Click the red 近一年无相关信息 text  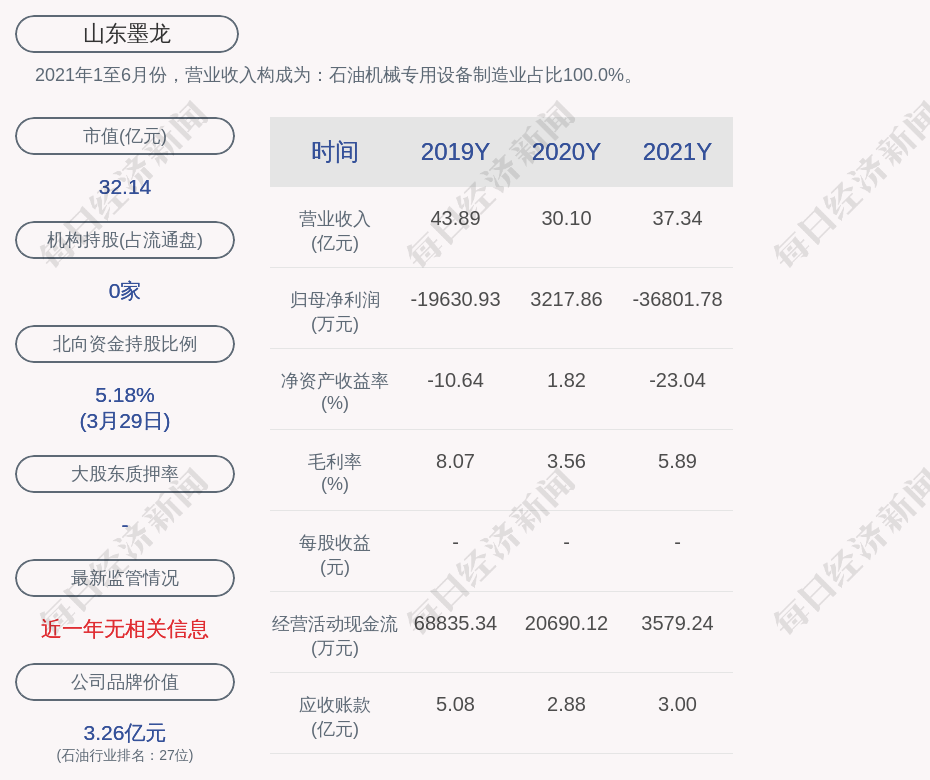(x=125, y=629)
